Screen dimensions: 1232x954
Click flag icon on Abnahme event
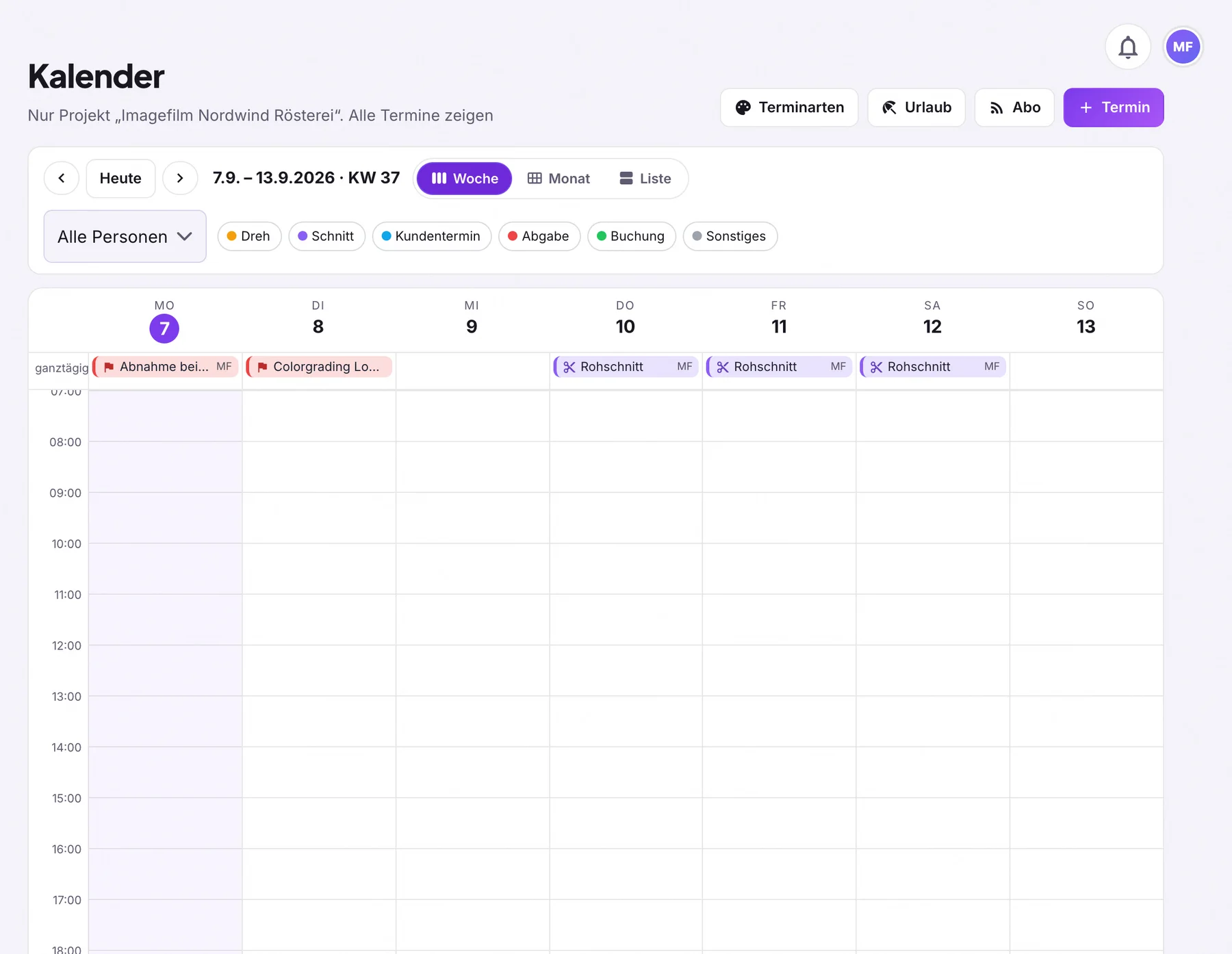click(x=109, y=368)
